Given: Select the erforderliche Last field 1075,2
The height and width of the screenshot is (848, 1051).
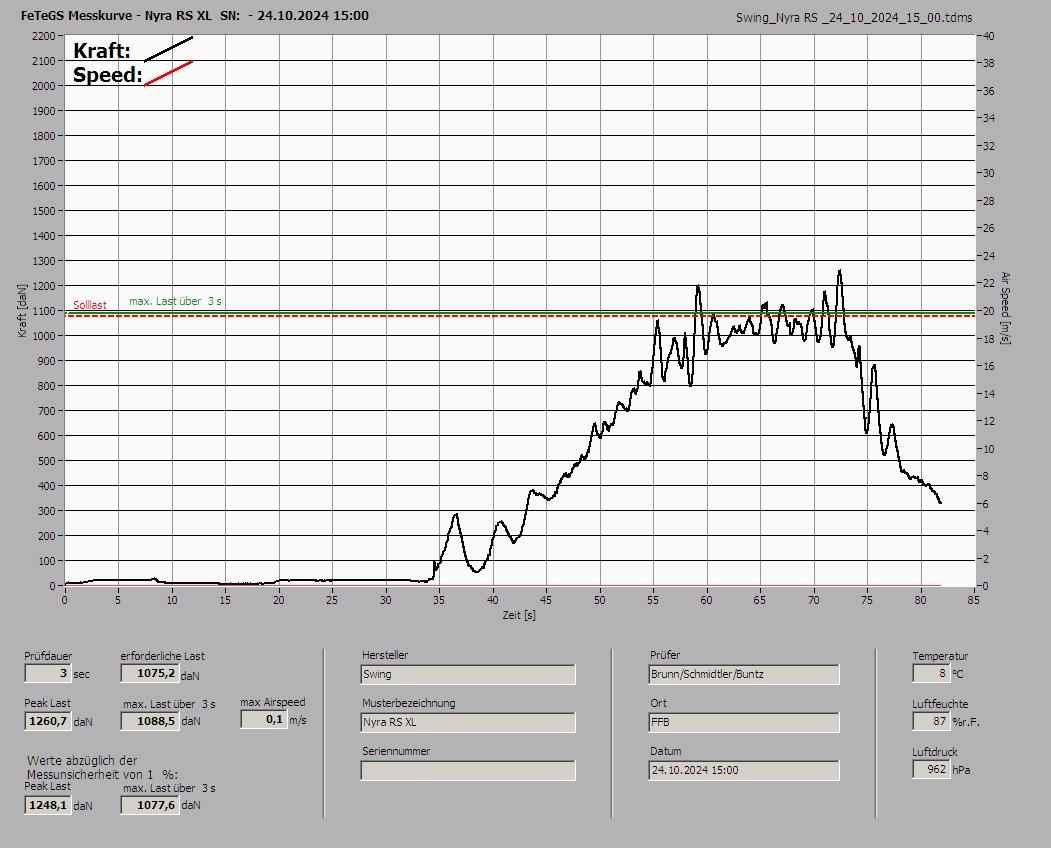Looking at the screenshot, I should (x=150, y=673).
